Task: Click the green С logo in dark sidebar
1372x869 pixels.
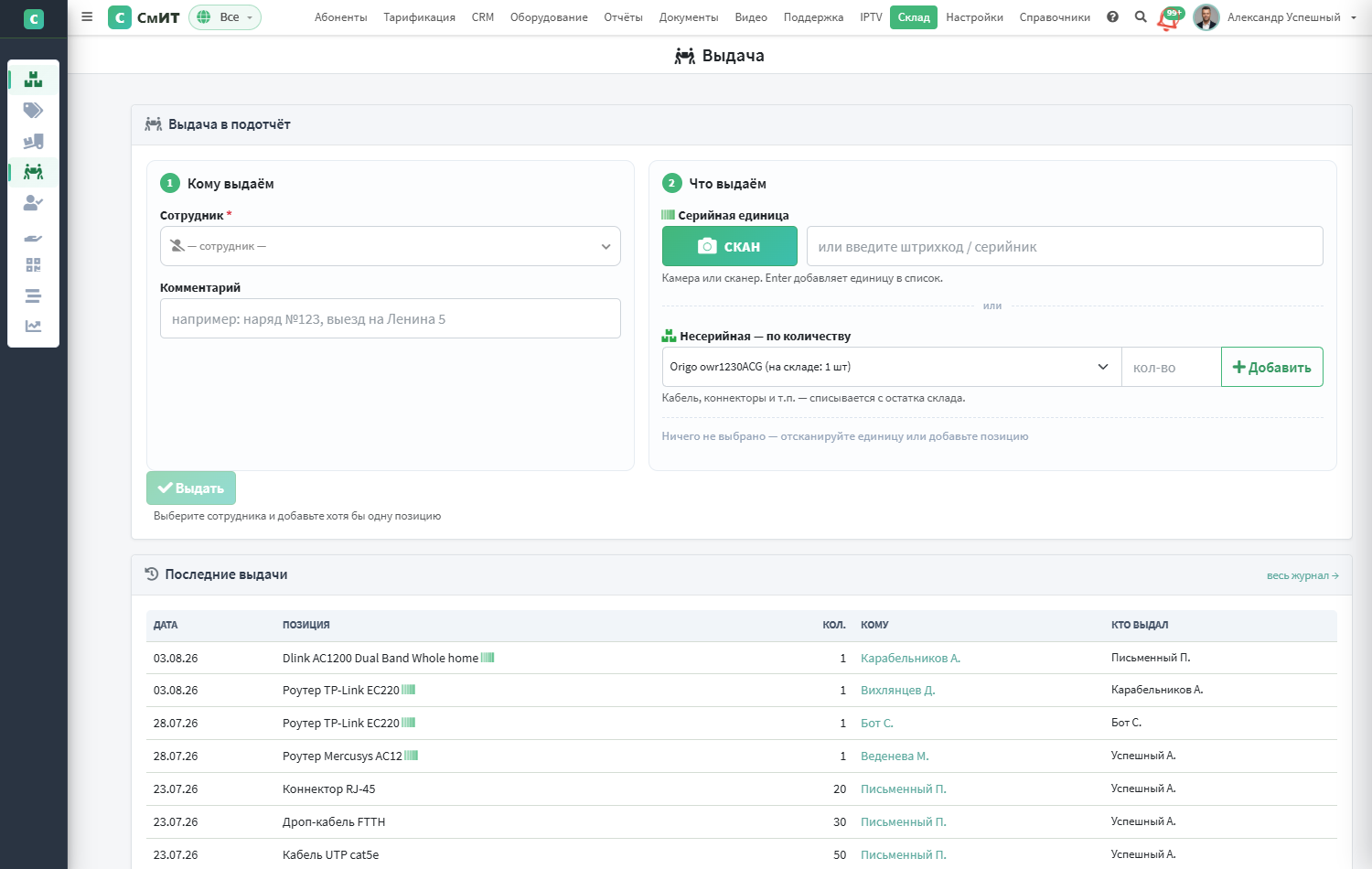Action: pyautogui.click(x=34, y=18)
